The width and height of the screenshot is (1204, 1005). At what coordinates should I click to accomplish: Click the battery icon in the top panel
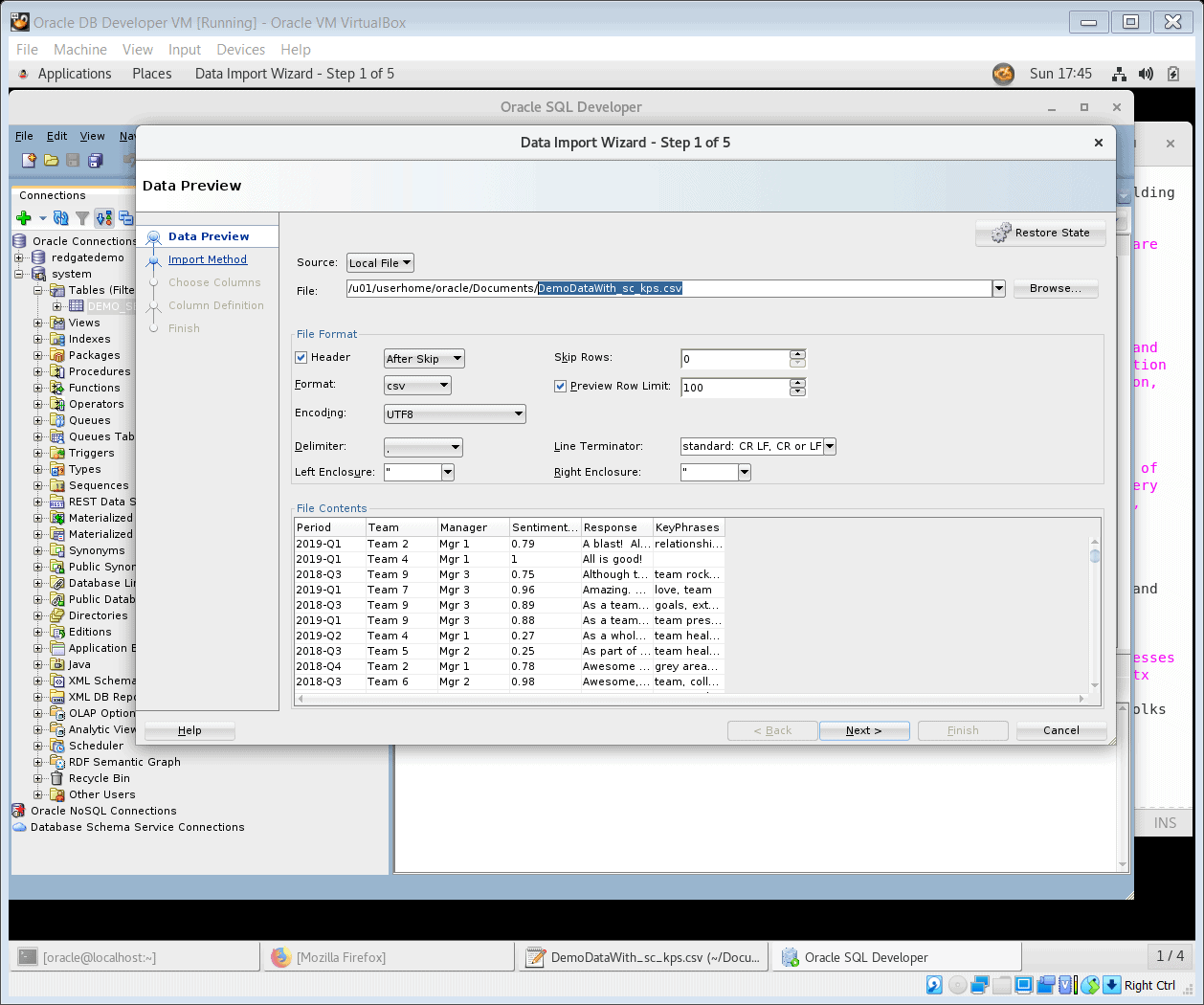click(x=1173, y=74)
